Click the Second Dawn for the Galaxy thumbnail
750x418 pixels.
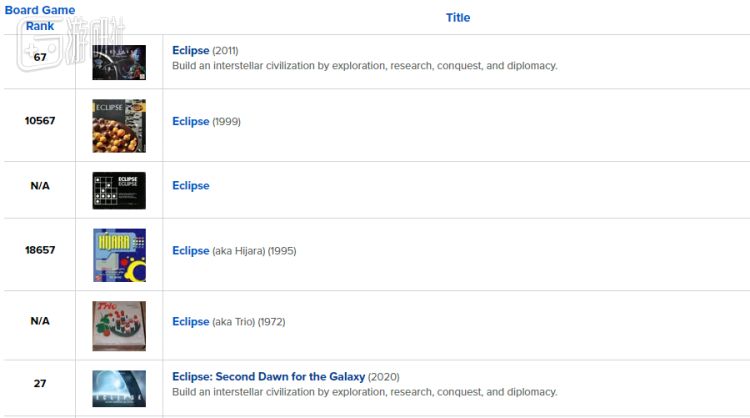coord(119,388)
